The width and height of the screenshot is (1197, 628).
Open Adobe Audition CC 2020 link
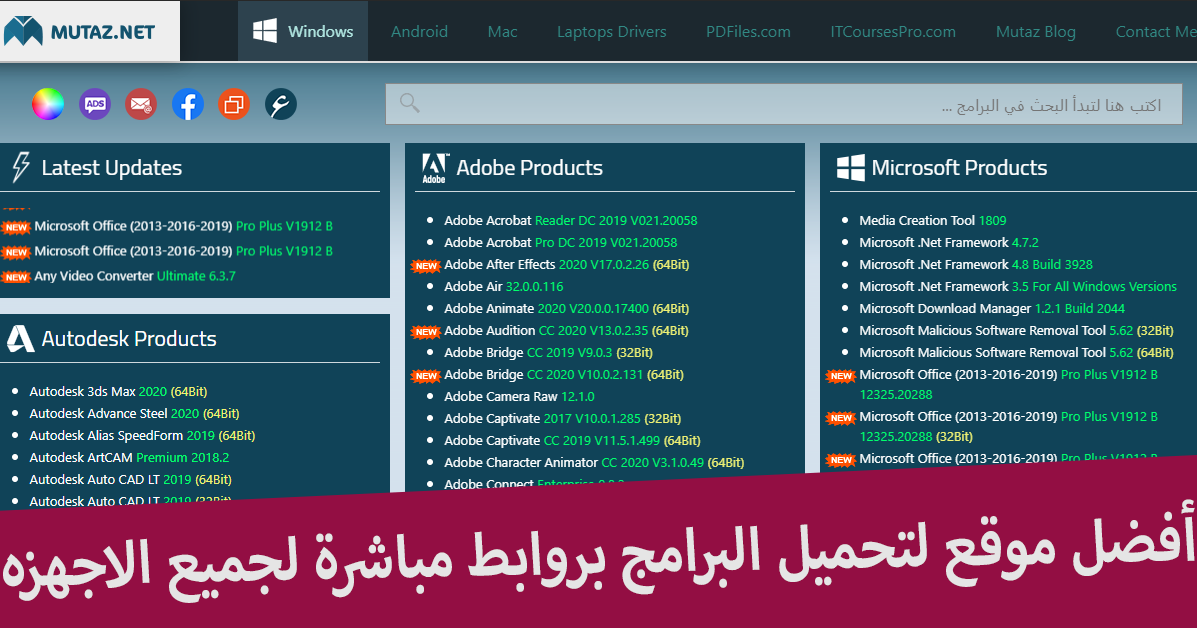tap(566, 330)
